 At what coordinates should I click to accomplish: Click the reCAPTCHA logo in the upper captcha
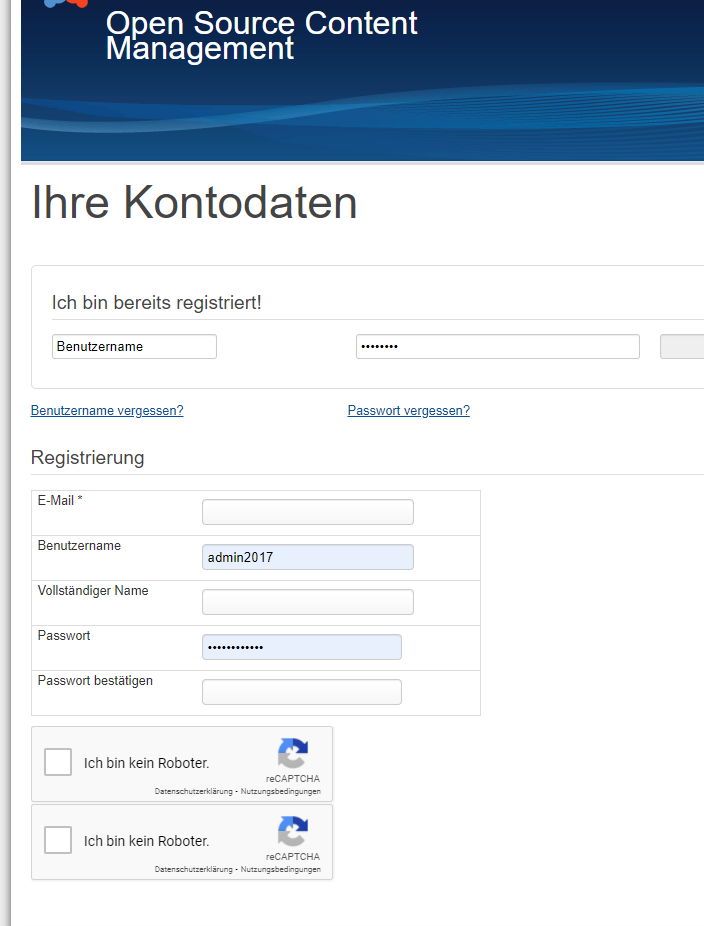[x=293, y=754]
